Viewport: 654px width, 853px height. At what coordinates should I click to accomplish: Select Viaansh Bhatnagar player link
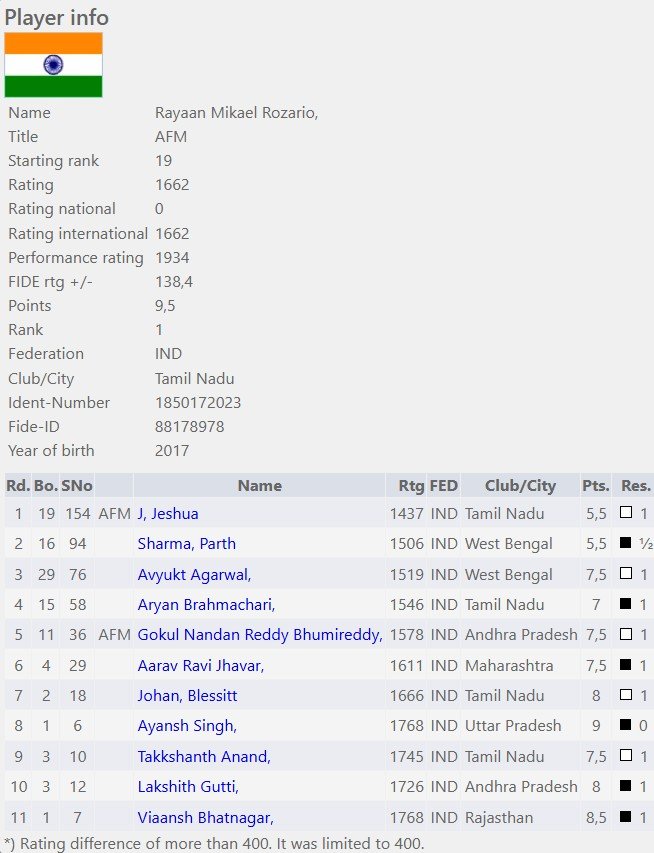click(206, 817)
